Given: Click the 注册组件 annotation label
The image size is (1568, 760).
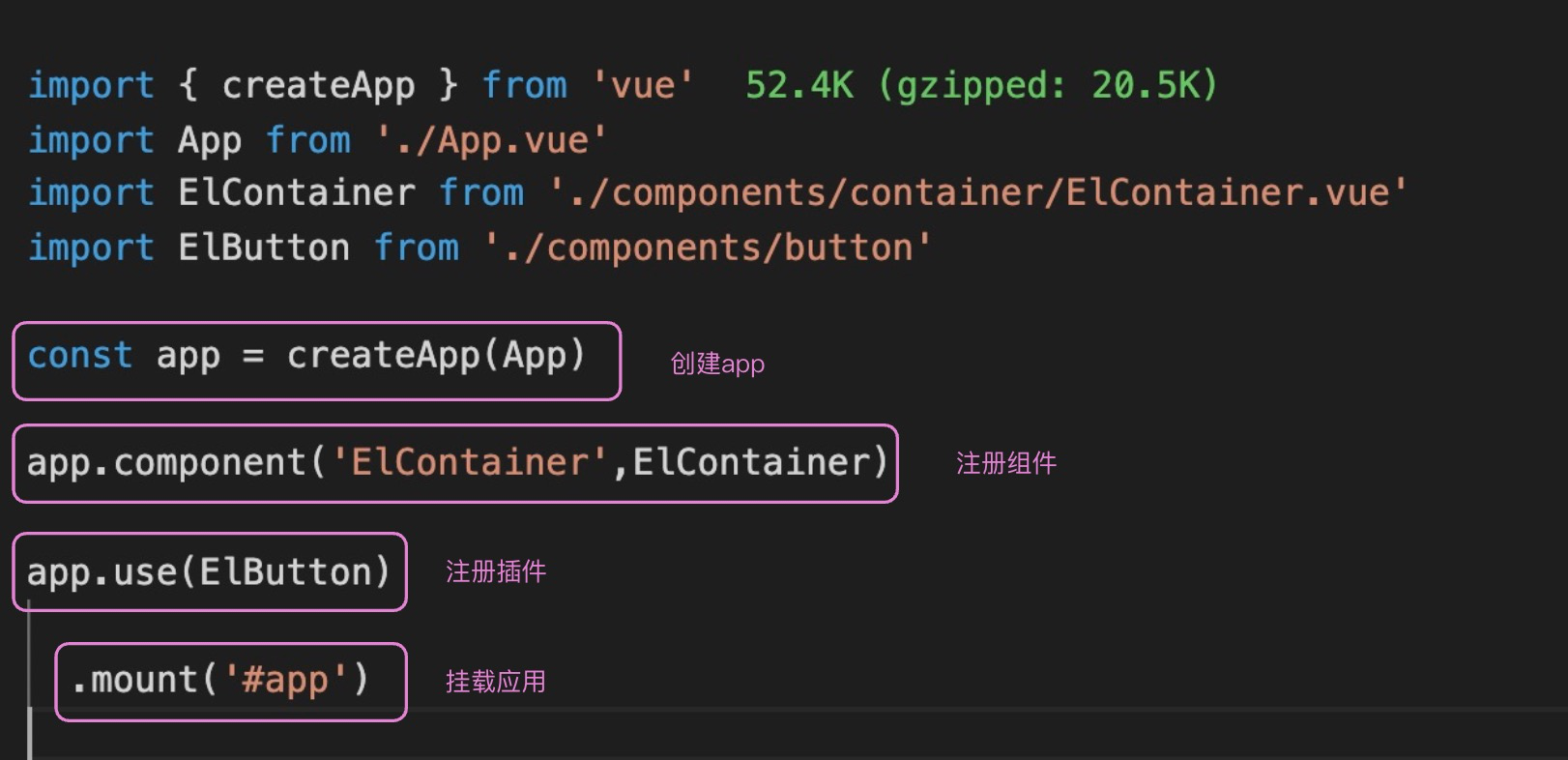Looking at the screenshot, I should [x=1006, y=464].
